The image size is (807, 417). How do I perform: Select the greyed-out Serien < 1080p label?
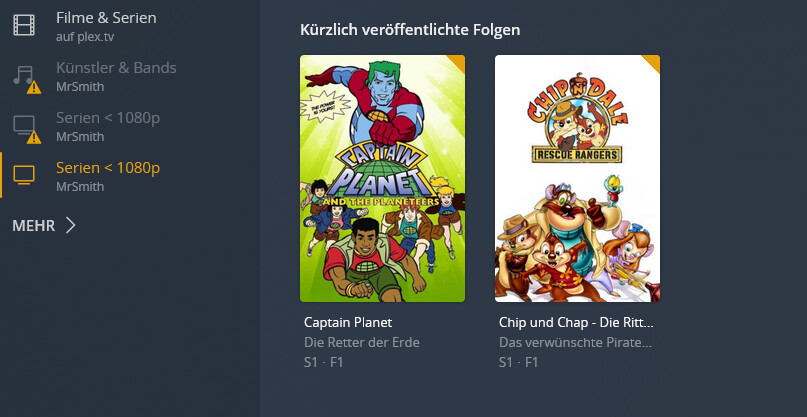click(x=108, y=118)
